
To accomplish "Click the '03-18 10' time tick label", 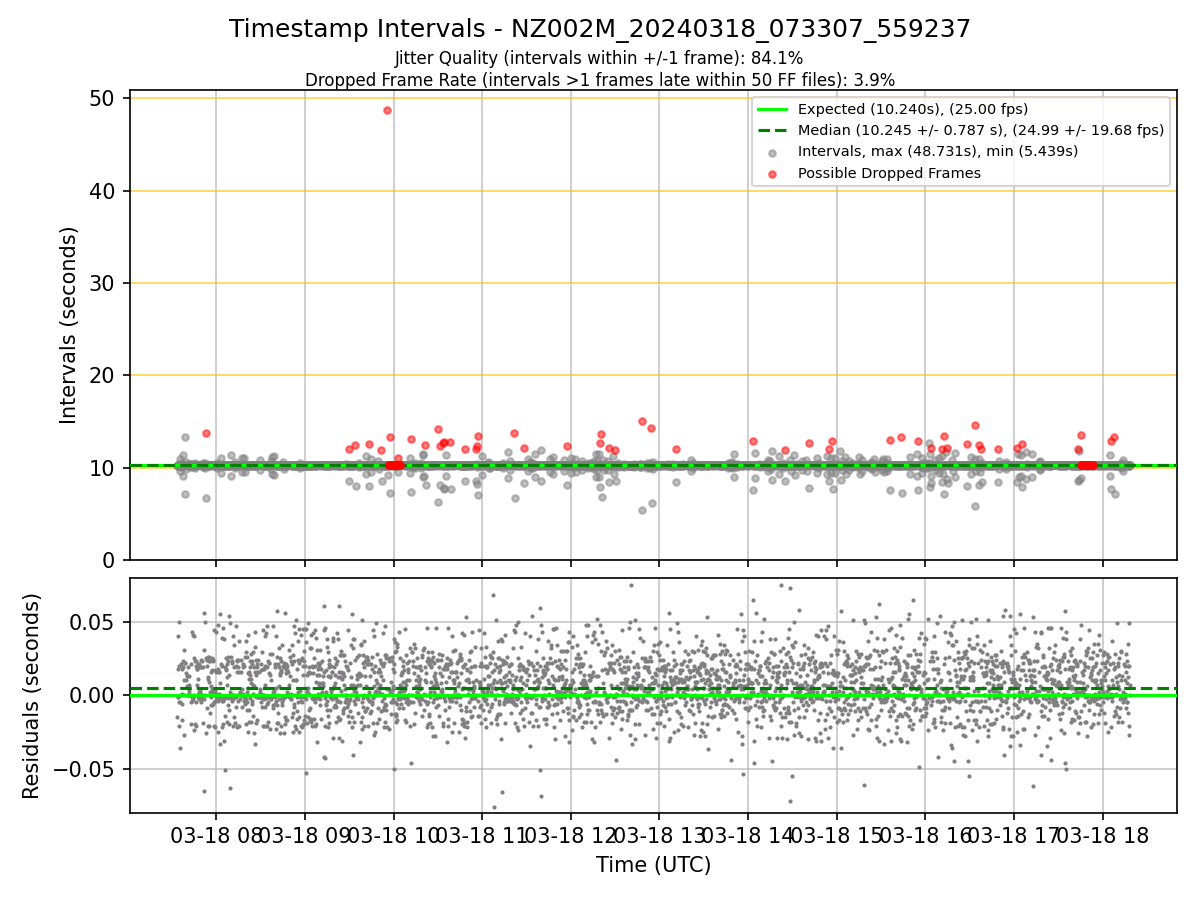I will click(x=393, y=835).
